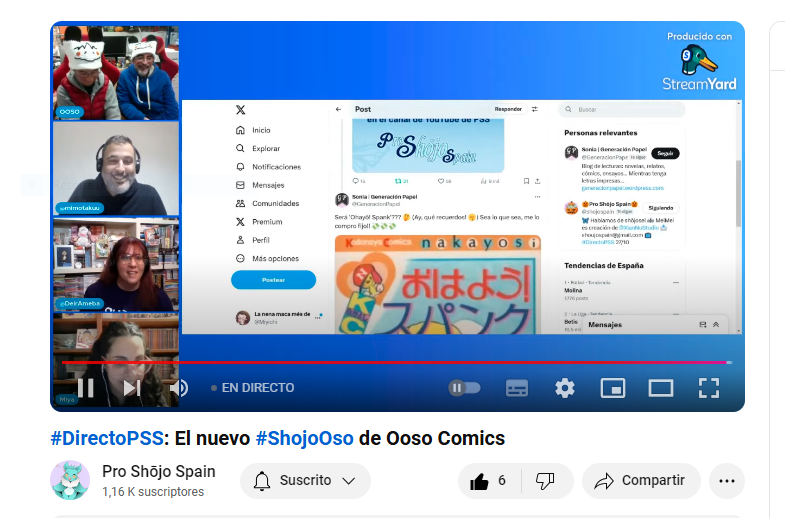Image resolution: width=785 pixels, height=518 pixels.
Task: Open the miniplayer
Action: [613, 388]
